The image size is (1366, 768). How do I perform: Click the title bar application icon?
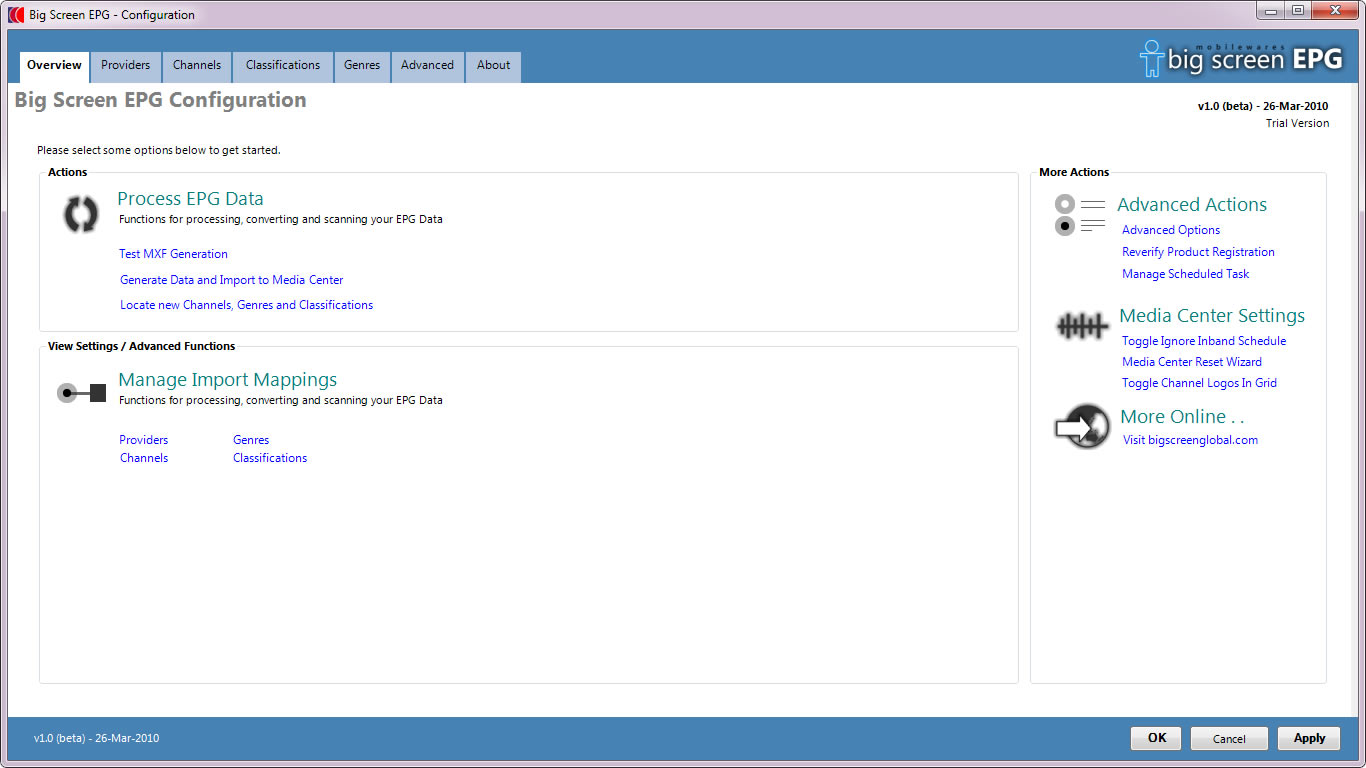pyautogui.click(x=16, y=15)
